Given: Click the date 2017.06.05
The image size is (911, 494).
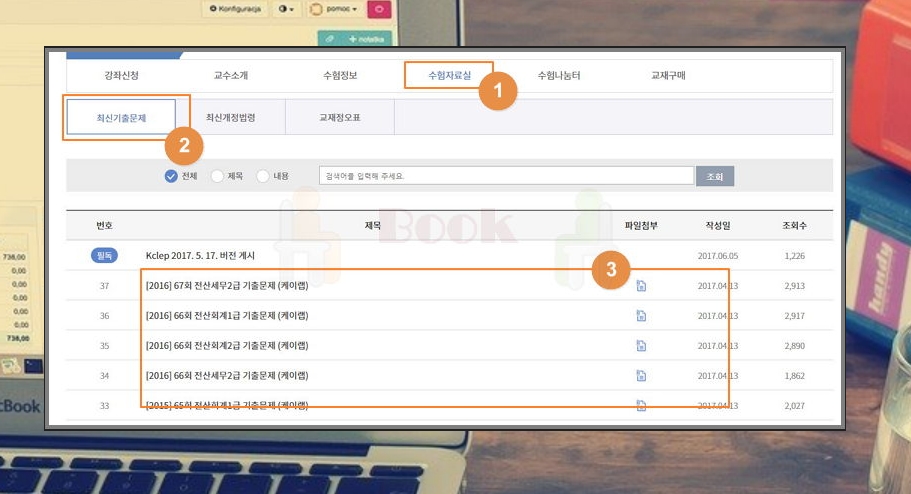Looking at the screenshot, I should 718,256.
